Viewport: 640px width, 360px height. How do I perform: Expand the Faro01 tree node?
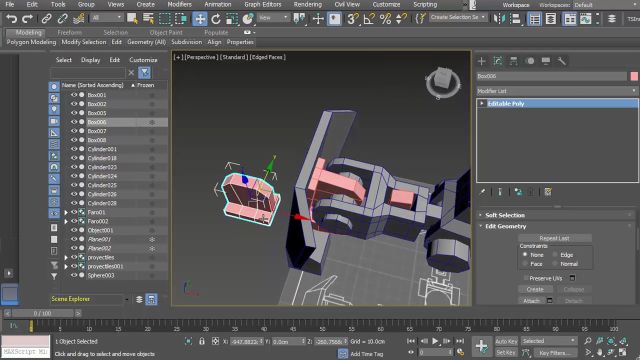[66, 212]
